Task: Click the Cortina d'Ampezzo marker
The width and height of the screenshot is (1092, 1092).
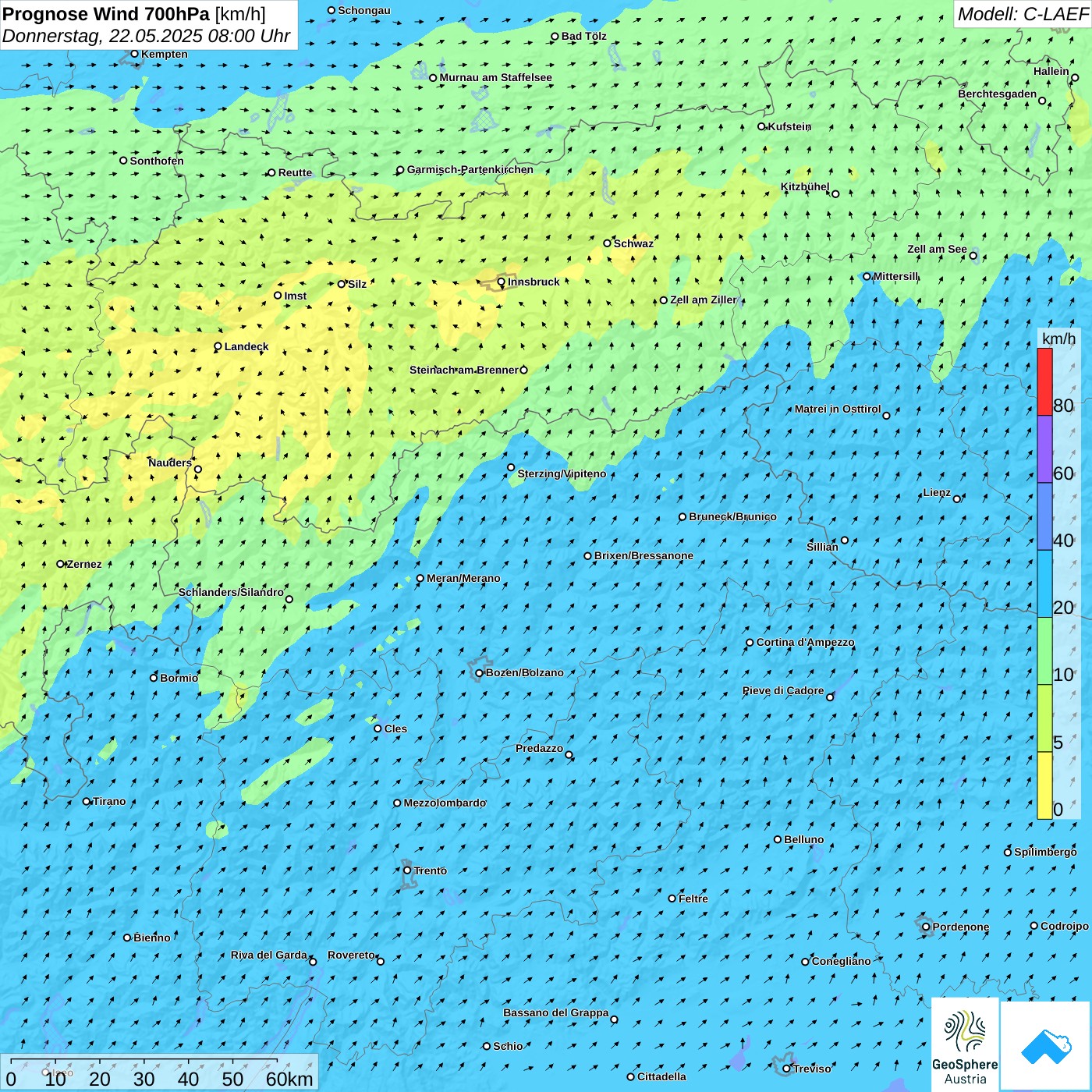Action: [x=750, y=643]
